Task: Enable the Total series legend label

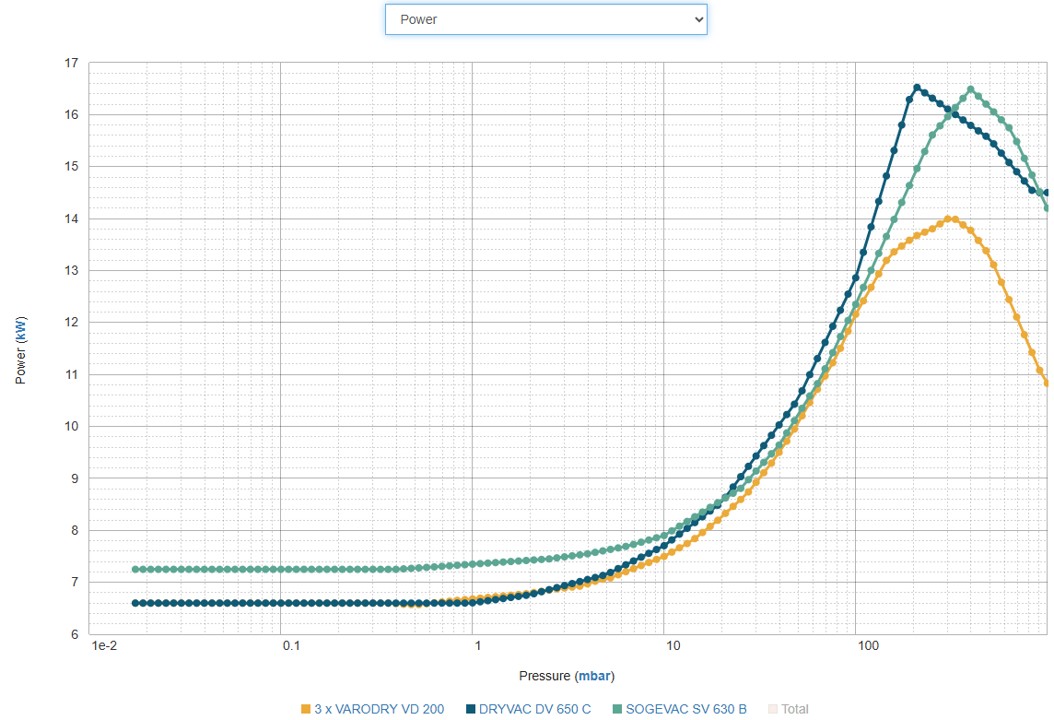Action: pos(794,709)
